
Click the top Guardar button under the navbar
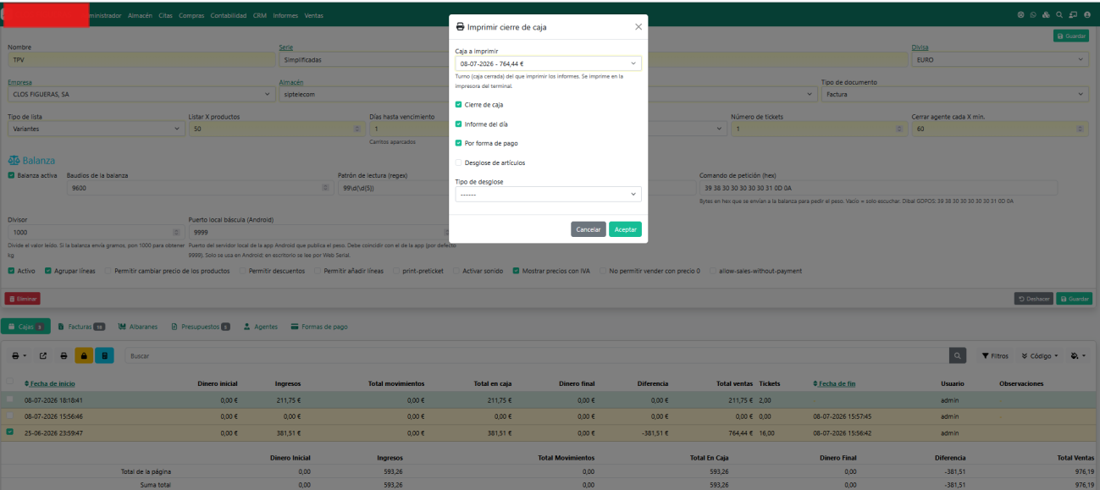point(1071,36)
